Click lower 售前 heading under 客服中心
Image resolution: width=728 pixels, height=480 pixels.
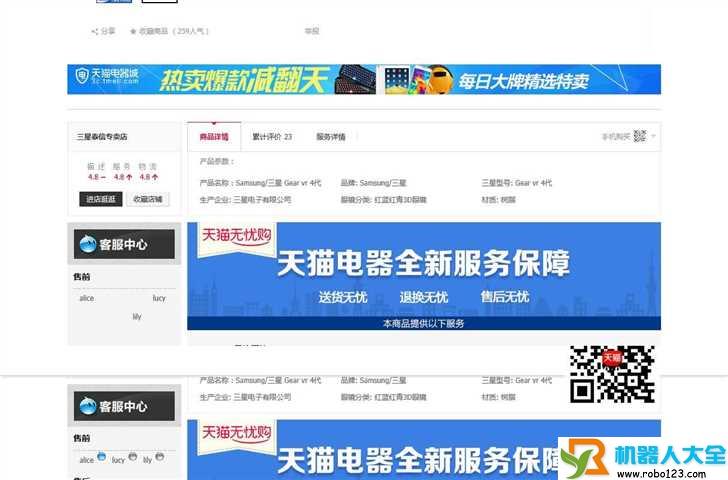point(82,438)
